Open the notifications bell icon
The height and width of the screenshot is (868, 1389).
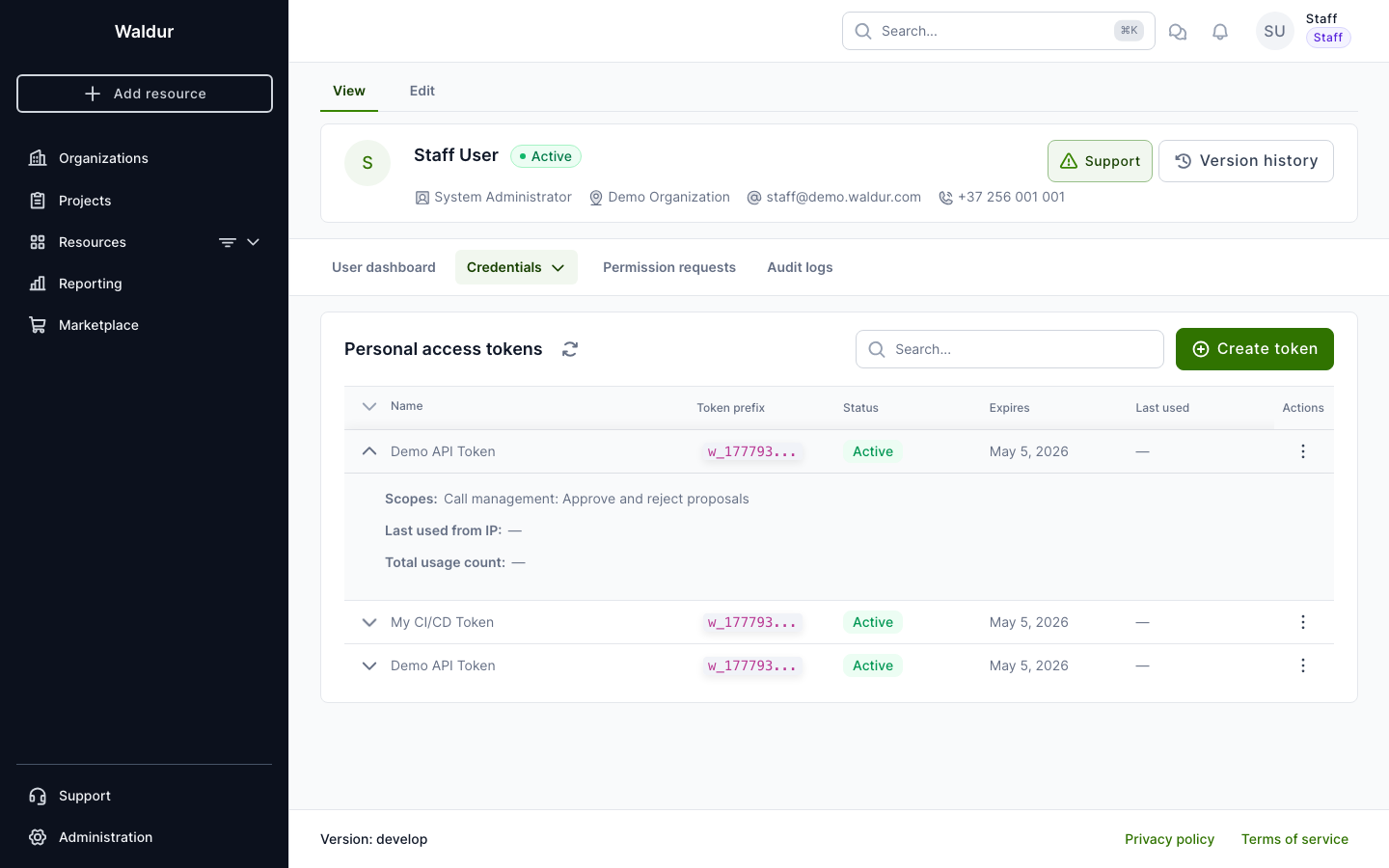click(x=1220, y=32)
